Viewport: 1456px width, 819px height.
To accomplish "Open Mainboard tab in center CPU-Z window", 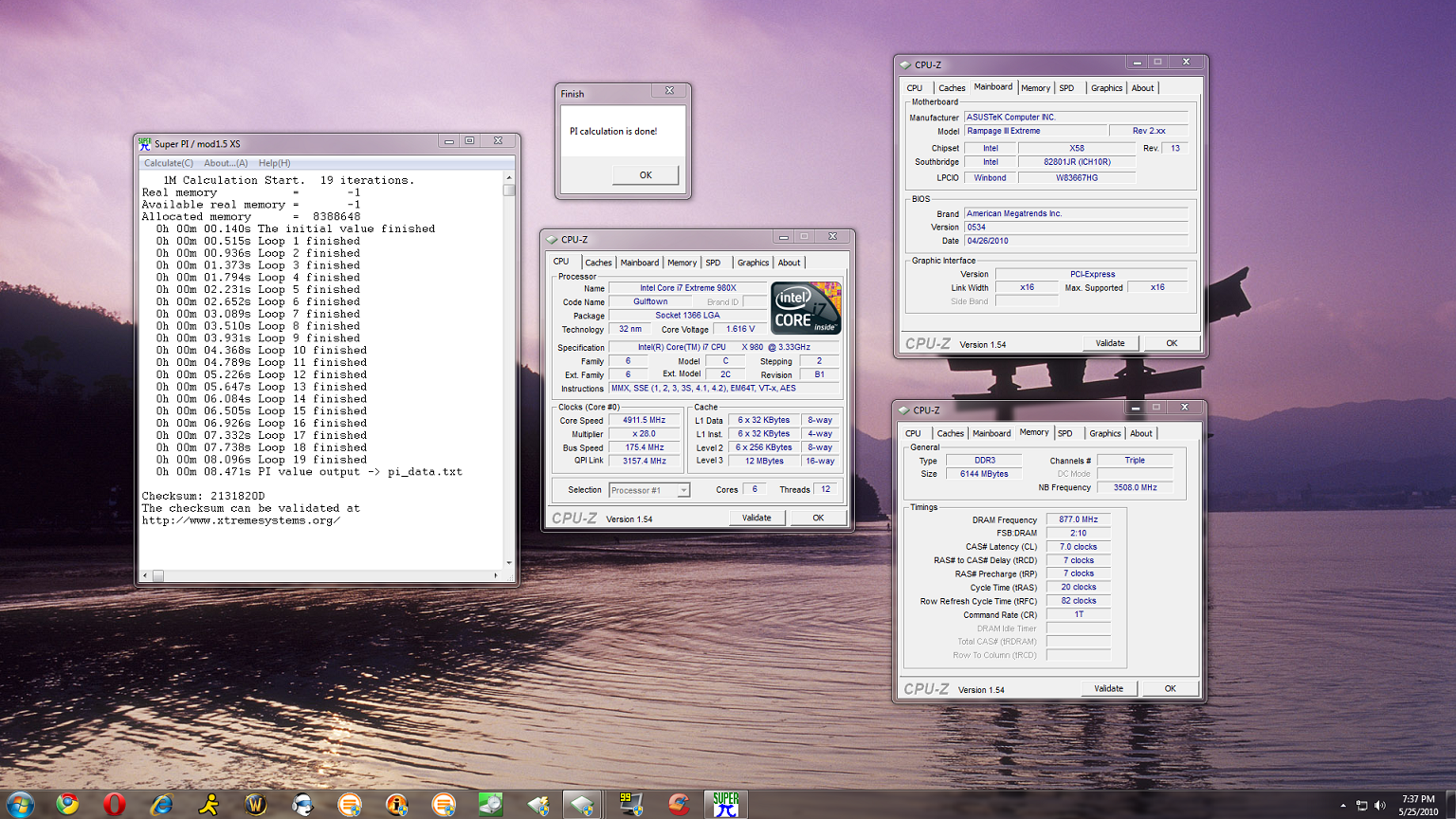I will point(640,263).
